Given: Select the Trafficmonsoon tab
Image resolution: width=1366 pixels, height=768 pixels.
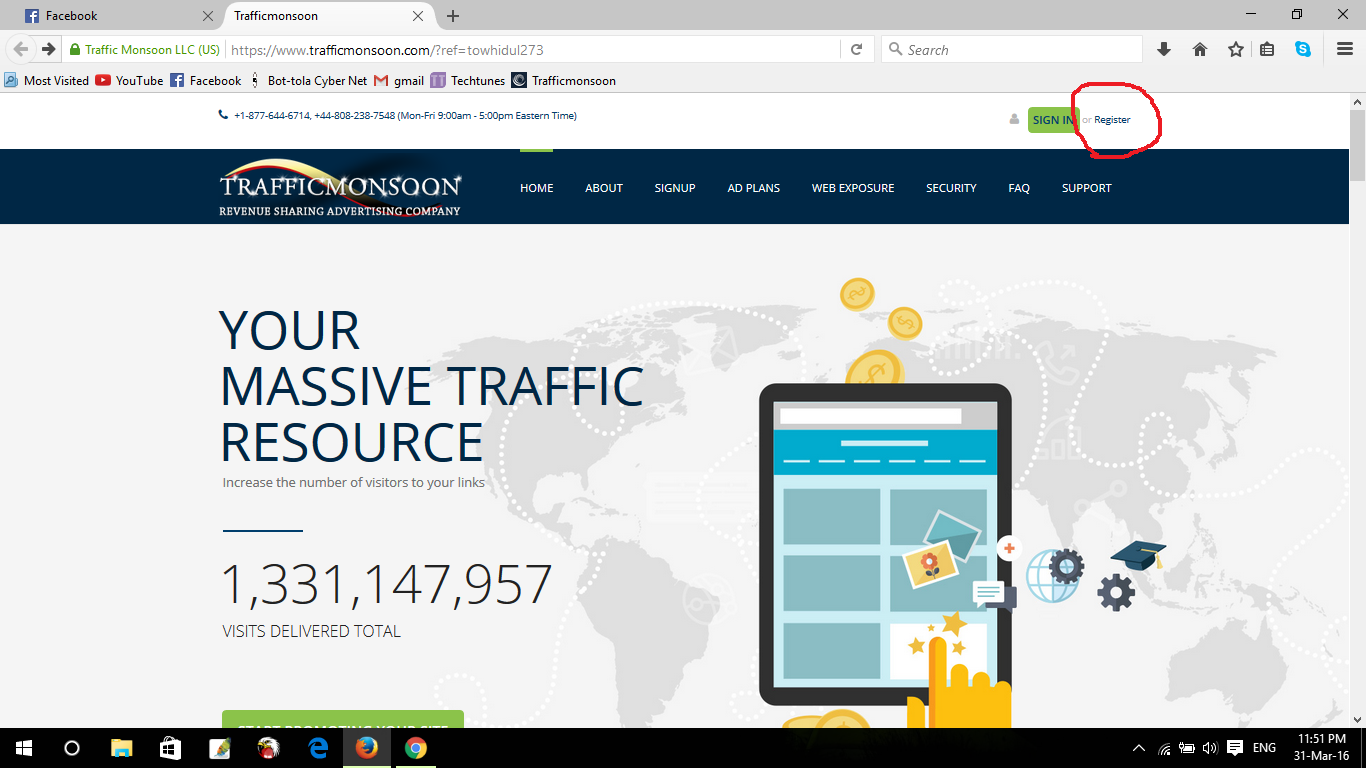Looking at the screenshot, I should click(330, 16).
